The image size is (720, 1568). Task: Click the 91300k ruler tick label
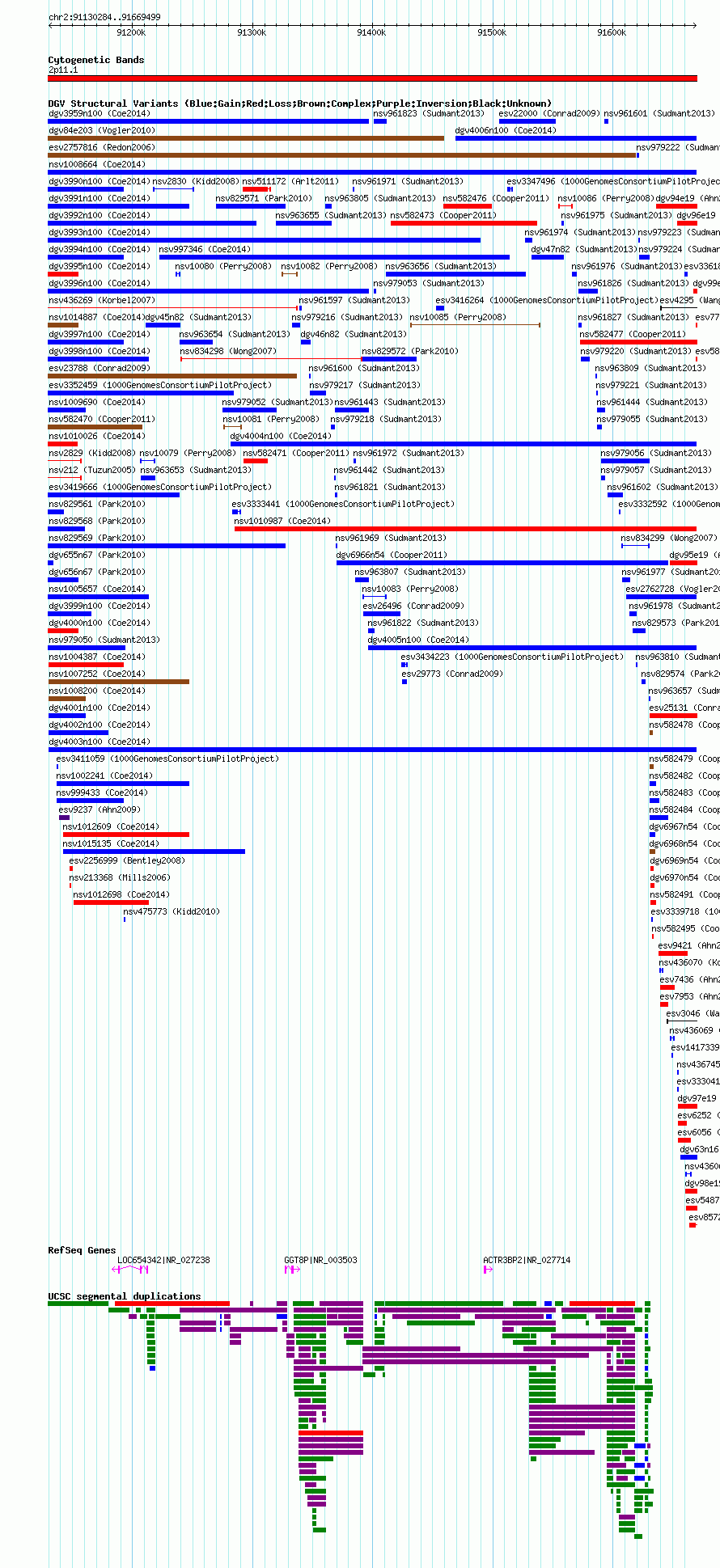[252, 32]
